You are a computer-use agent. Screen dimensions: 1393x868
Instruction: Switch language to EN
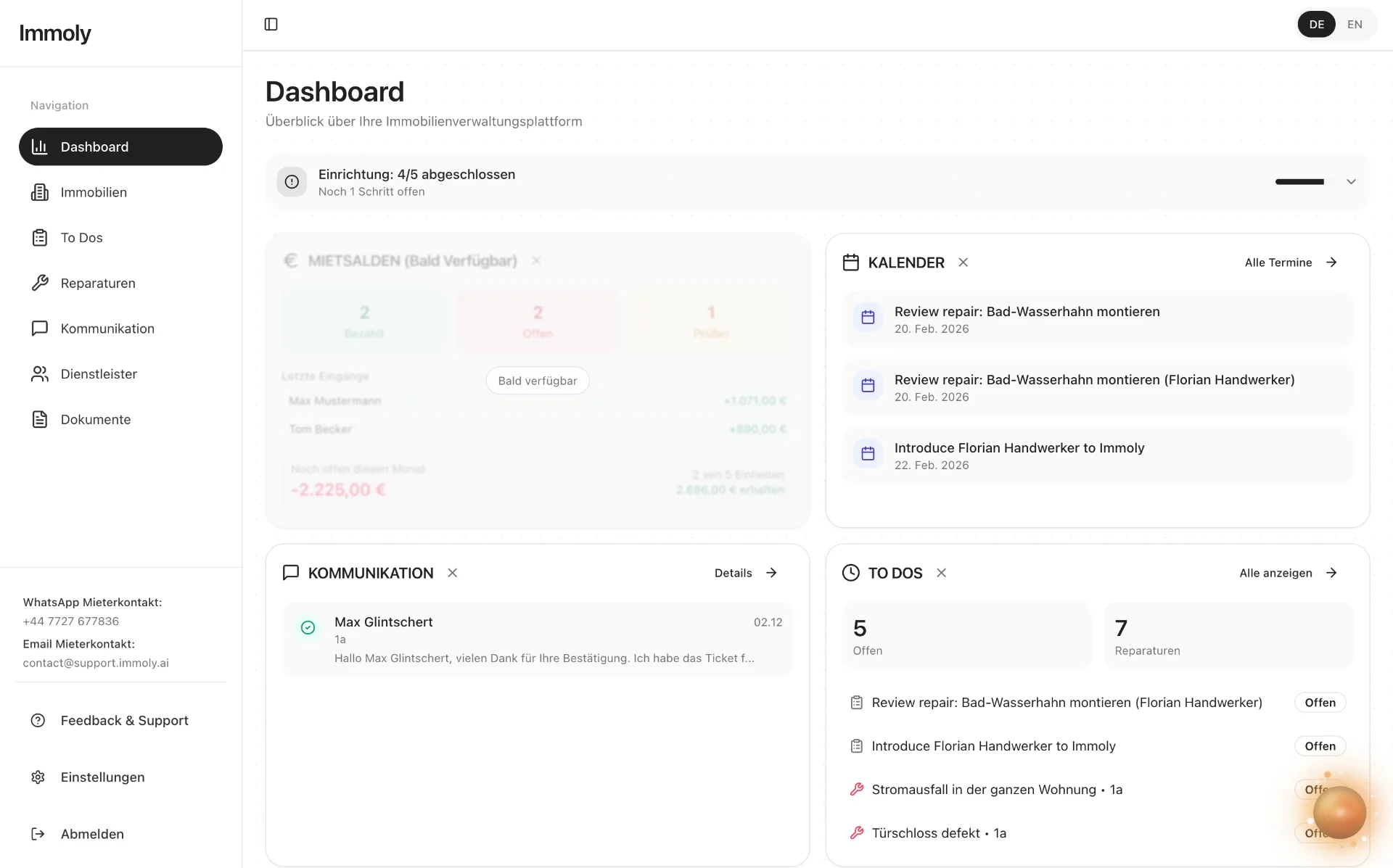[x=1355, y=25]
